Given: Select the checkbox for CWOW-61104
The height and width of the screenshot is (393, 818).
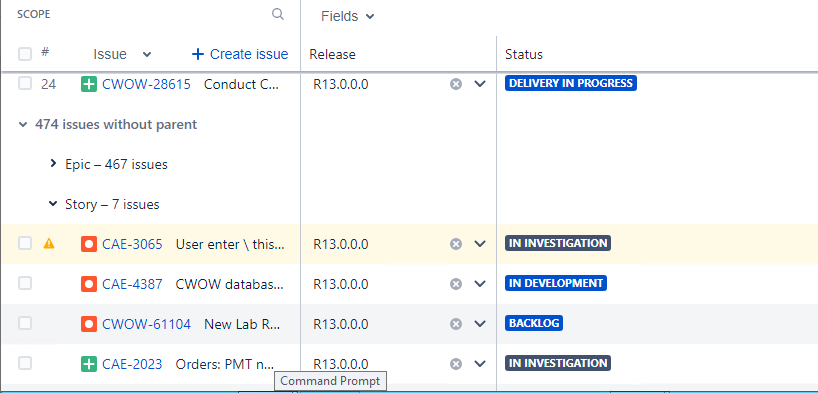Looking at the screenshot, I should tap(25, 324).
